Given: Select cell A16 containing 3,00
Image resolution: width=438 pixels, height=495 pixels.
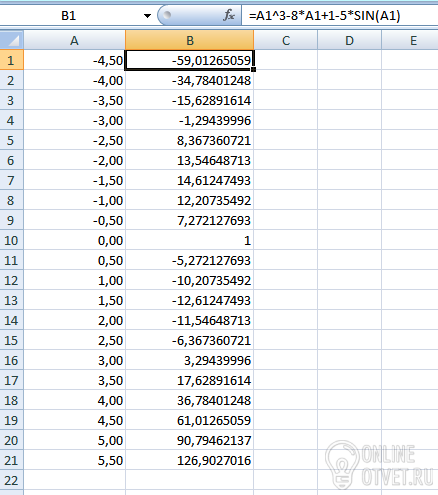Looking at the screenshot, I should pos(74,360).
